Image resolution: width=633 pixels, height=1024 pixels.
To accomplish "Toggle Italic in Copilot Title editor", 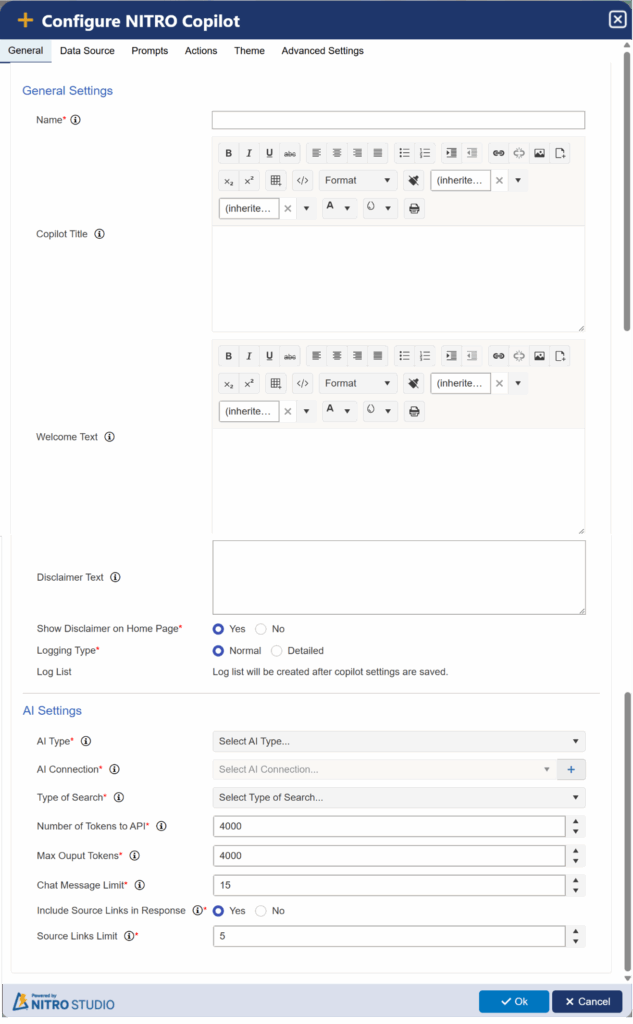I will coord(249,153).
